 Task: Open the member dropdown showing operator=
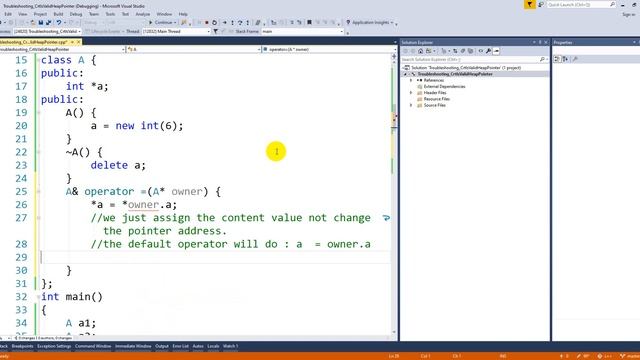click(329, 49)
